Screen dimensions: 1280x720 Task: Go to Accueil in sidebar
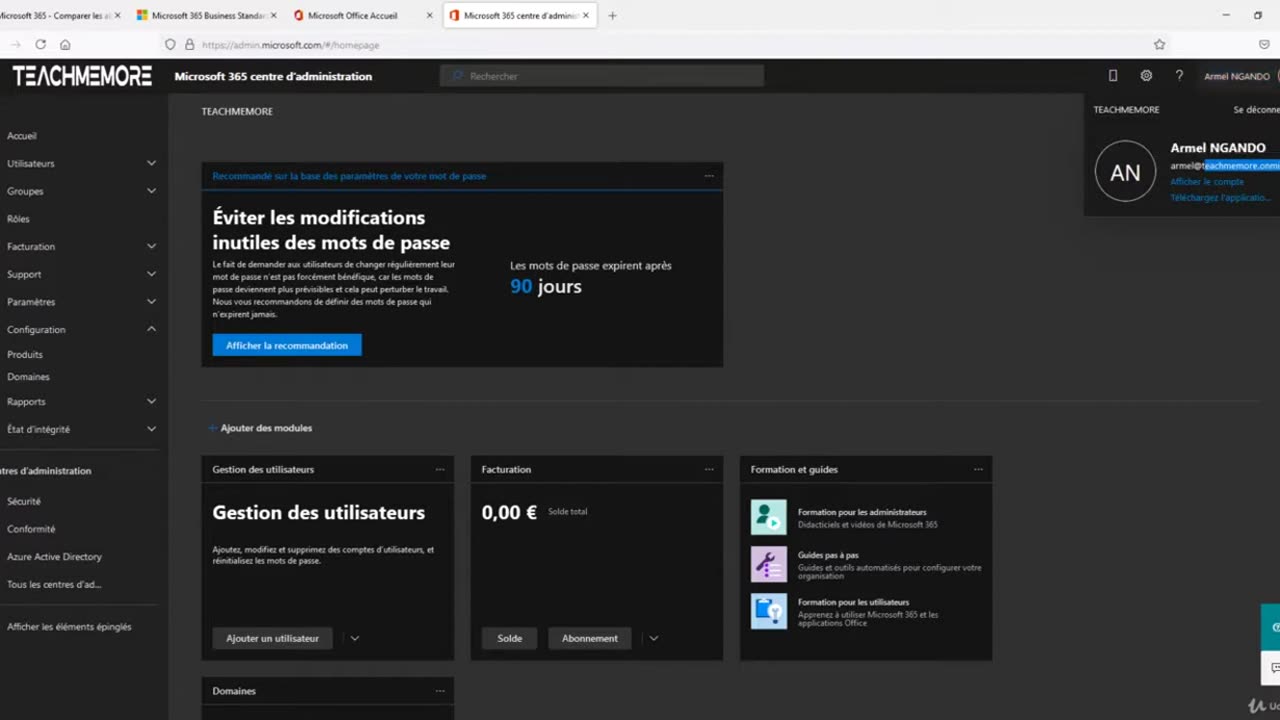click(22, 136)
